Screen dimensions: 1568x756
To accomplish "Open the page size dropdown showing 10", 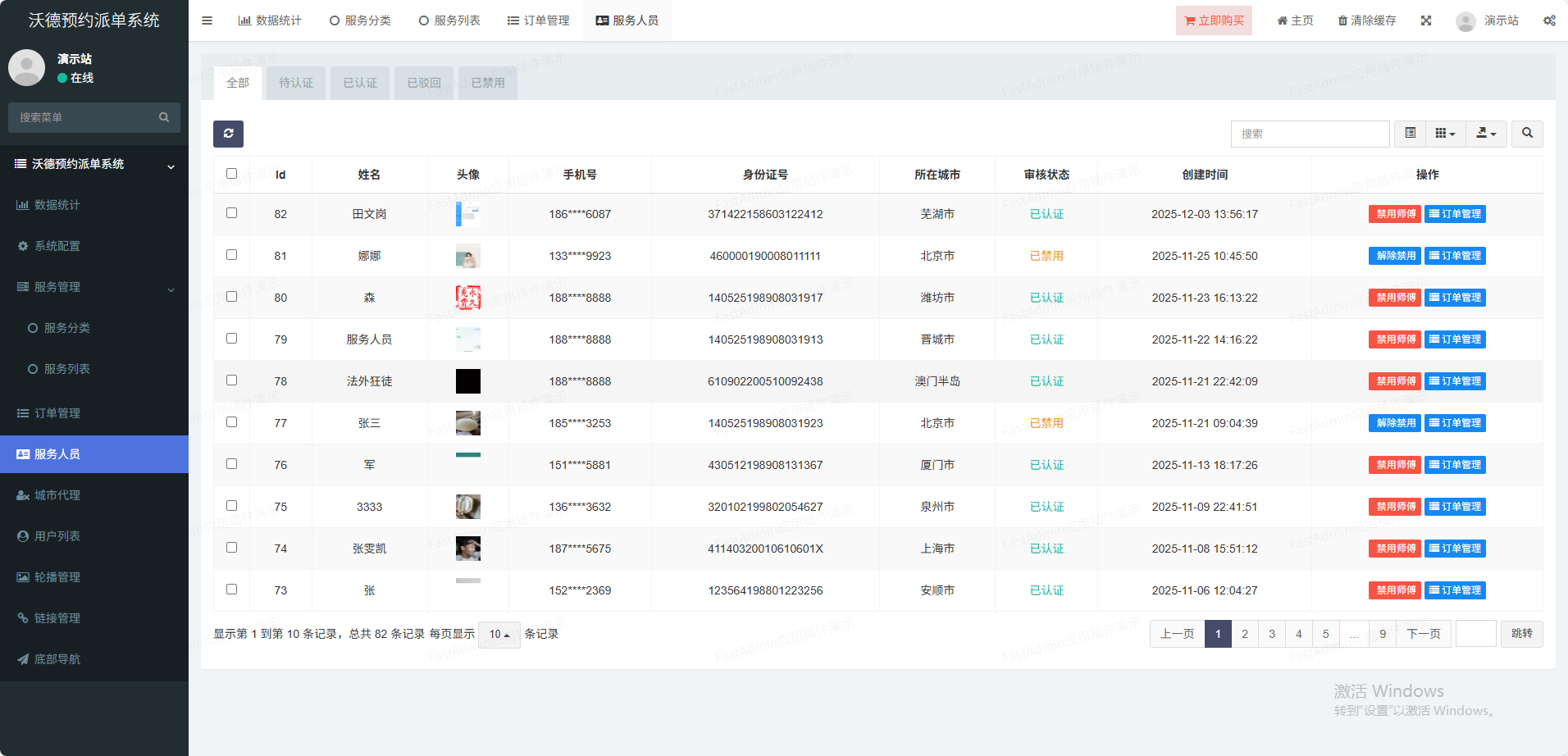I will coord(499,634).
